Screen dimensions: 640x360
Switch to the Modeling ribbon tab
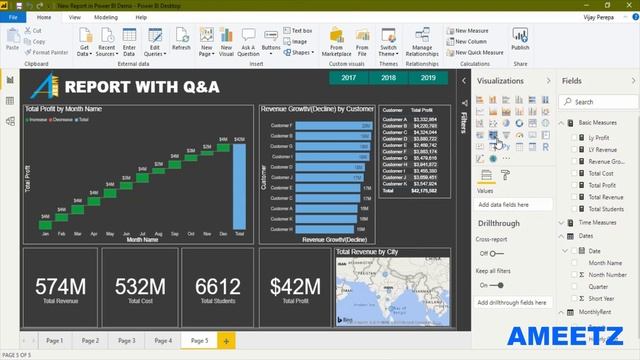click(x=106, y=17)
